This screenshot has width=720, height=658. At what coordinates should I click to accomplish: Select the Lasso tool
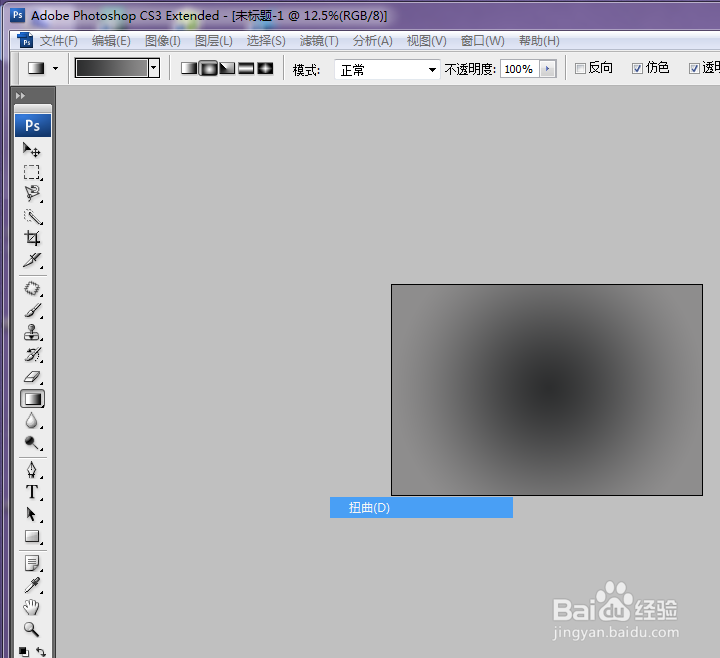coord(32,194)
